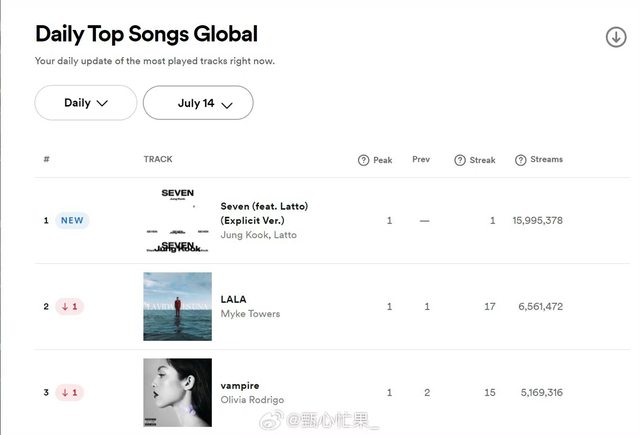This screenshot has height=435, width=640.
Task: Click the down-one rank badge for LALA
Action: coord(70,306)
